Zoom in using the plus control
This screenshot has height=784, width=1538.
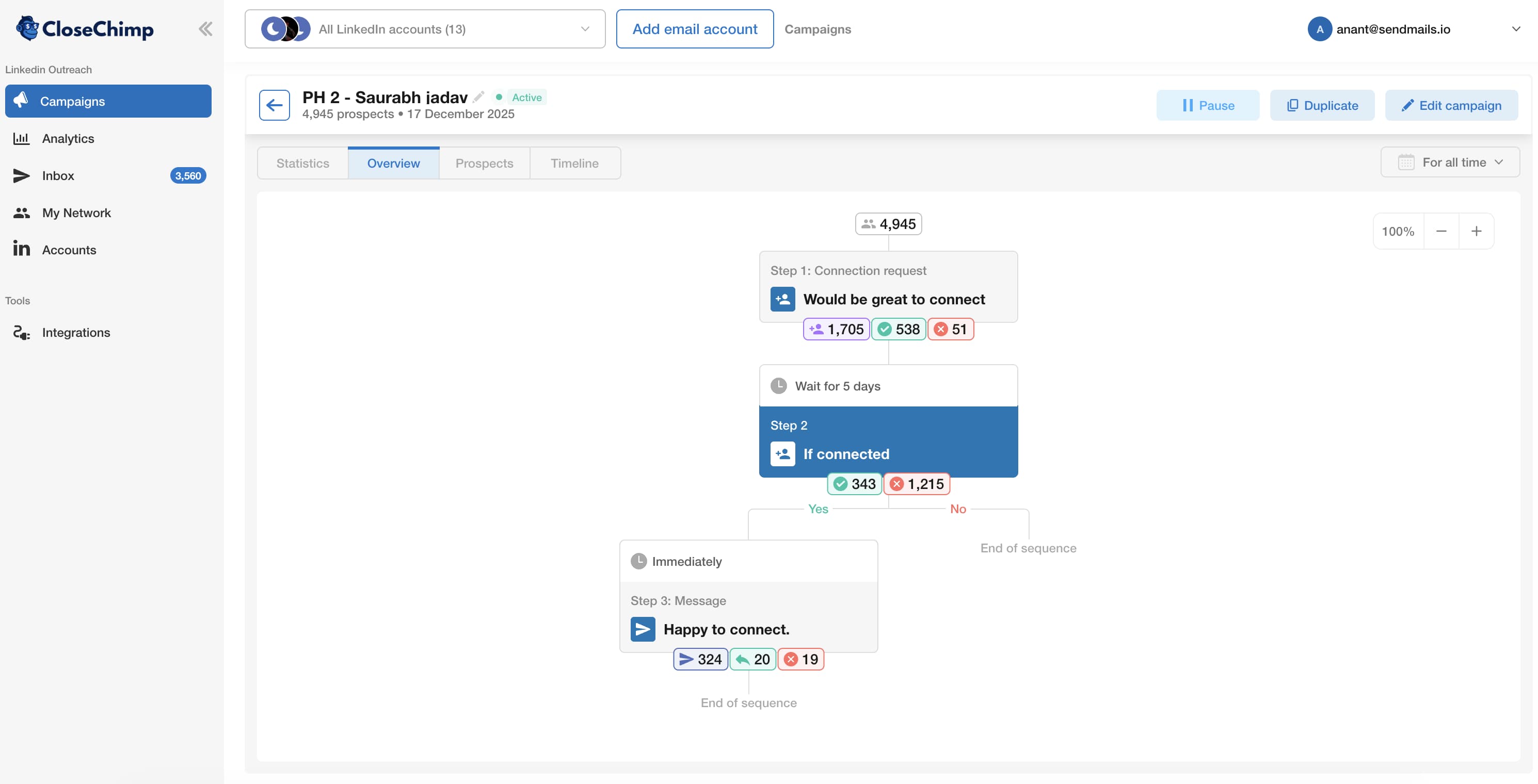pyautogui.click(x=1477, y=231)
